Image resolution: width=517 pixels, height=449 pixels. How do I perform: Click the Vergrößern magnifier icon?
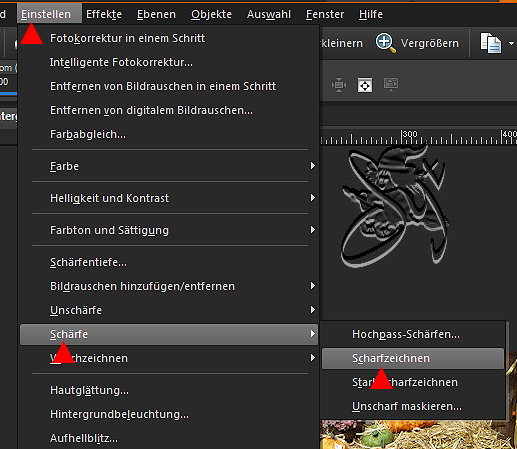[x=386, y=43]
